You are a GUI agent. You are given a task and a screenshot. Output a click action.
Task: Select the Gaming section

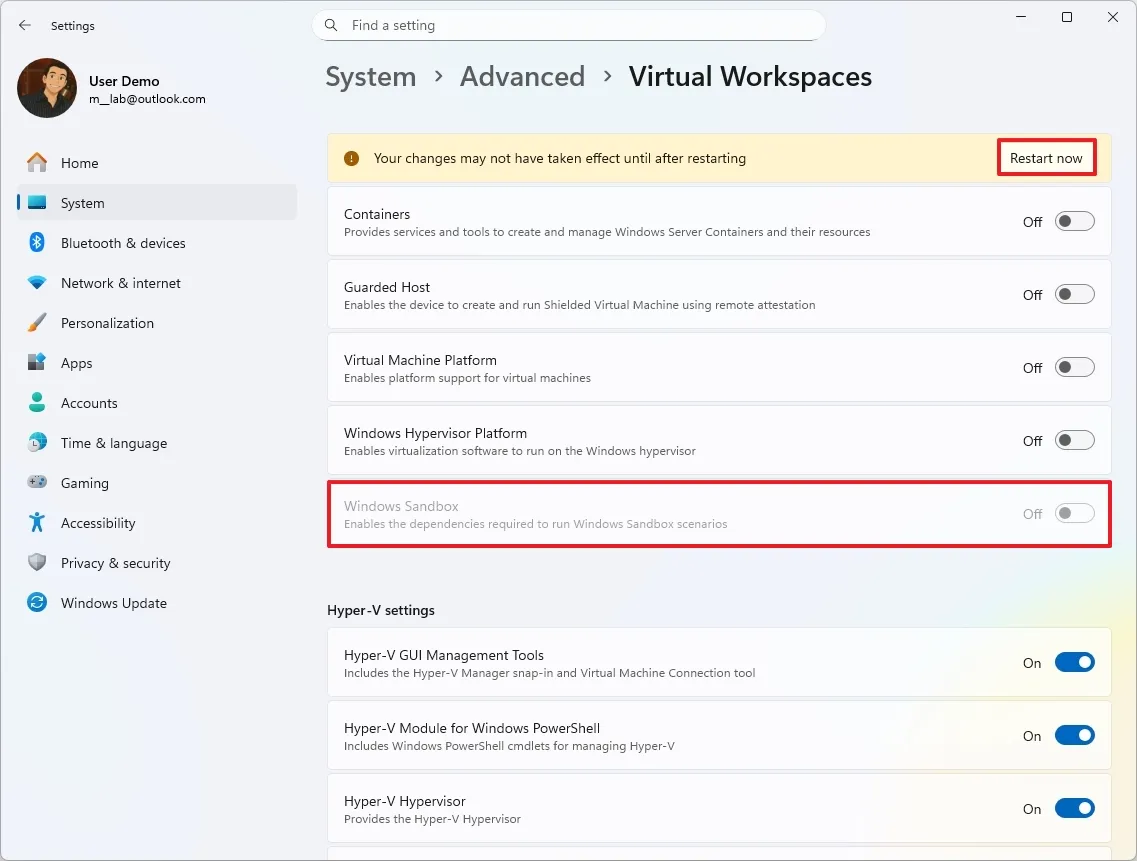pos(84,483)
